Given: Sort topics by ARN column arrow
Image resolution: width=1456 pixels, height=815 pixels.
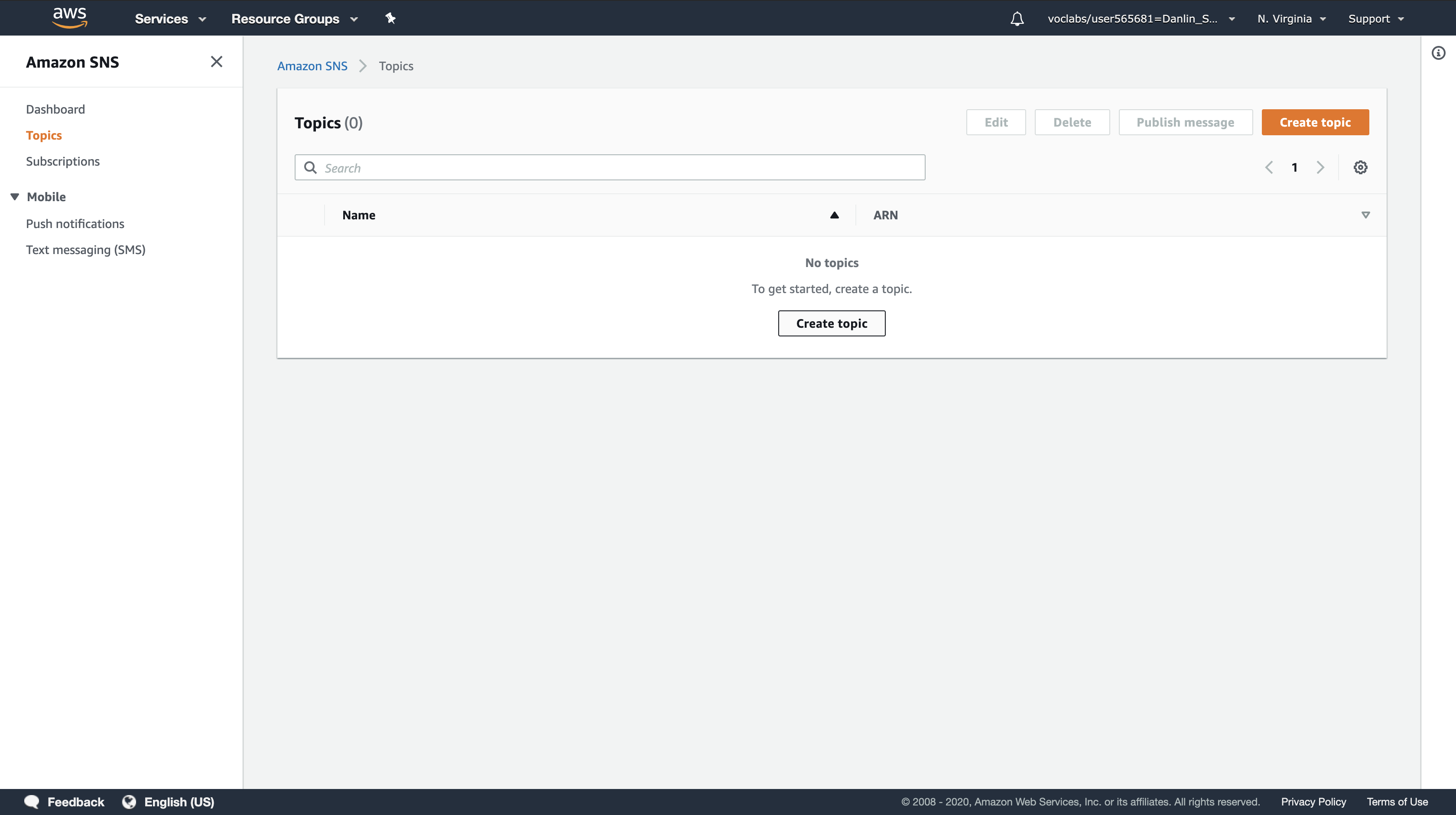Looking at the screenshot, I should [x=1365, y=215].
